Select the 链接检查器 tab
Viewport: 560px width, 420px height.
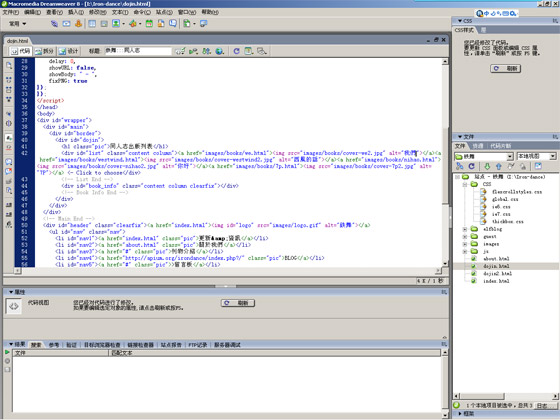[140, 345]
